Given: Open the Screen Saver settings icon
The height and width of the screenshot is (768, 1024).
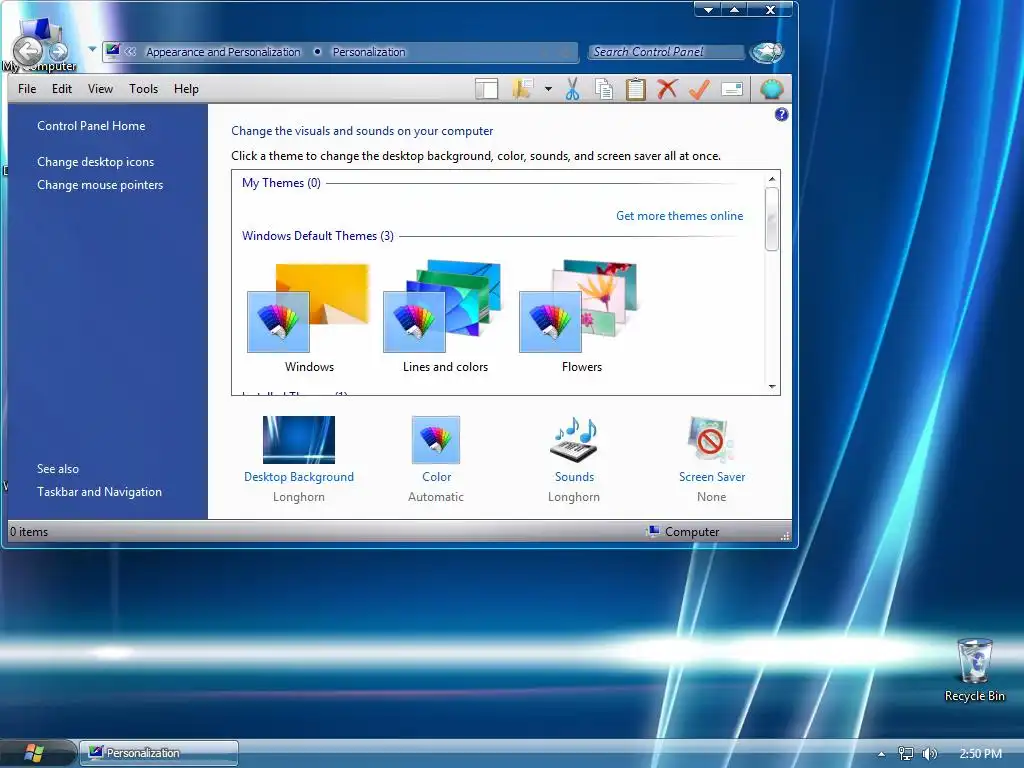Looking at the screenshot, I should point(711,440).
